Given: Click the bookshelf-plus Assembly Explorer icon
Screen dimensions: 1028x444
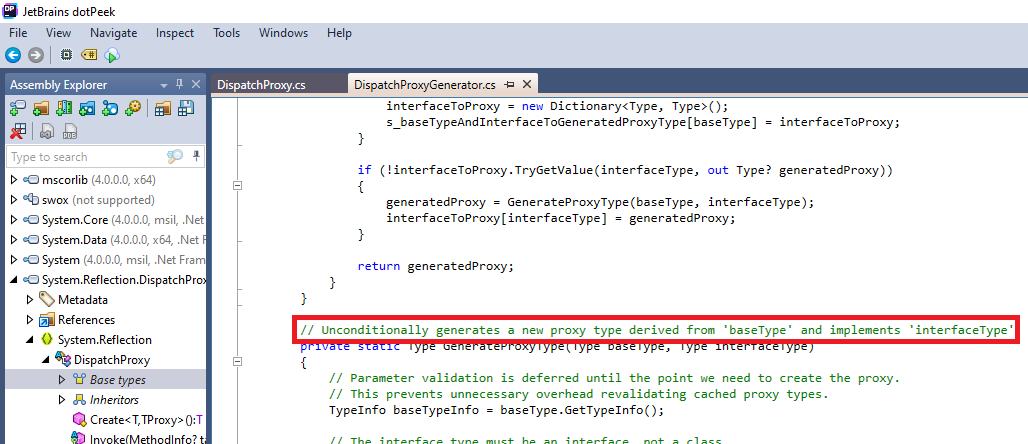Looking at the screenshot, I should pyautogui.click(x=64, y=109).
